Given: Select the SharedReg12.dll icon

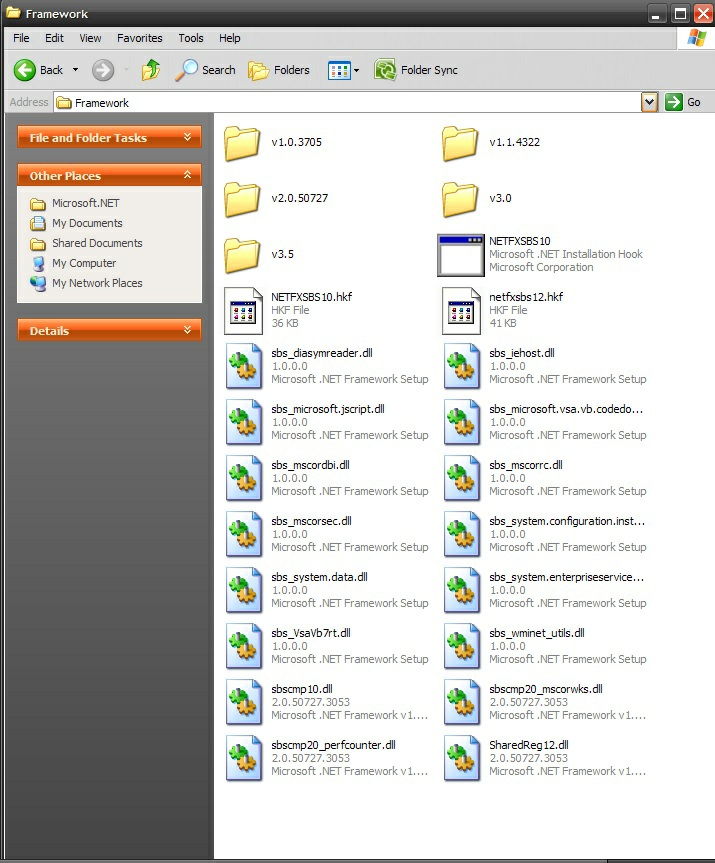Looking at the screenshot, I should tap(461, 760).
